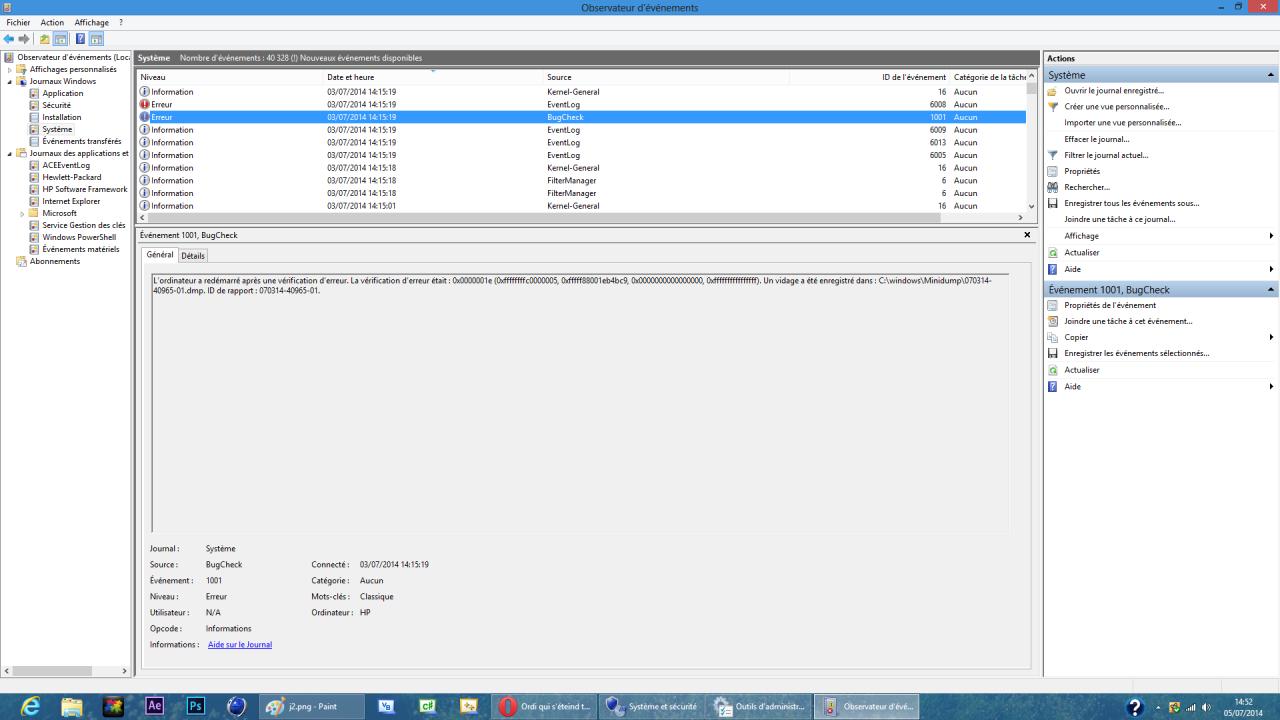Screen dimensions: 1280x720
Task: Click the console tree horizontal scrollbar
Action: tap(65, 671)
